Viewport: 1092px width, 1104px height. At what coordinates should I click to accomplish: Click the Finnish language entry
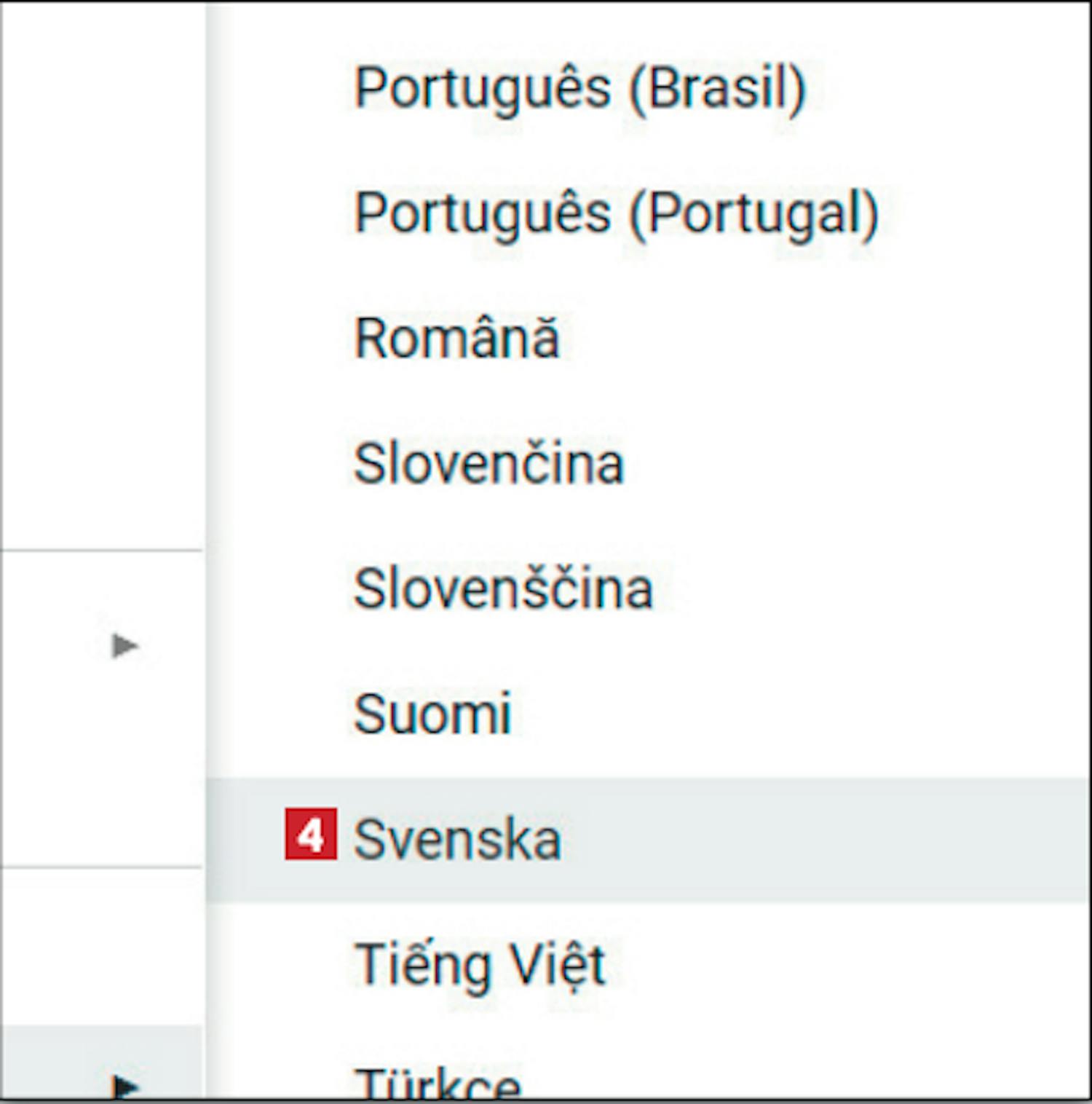pos(432,714)
